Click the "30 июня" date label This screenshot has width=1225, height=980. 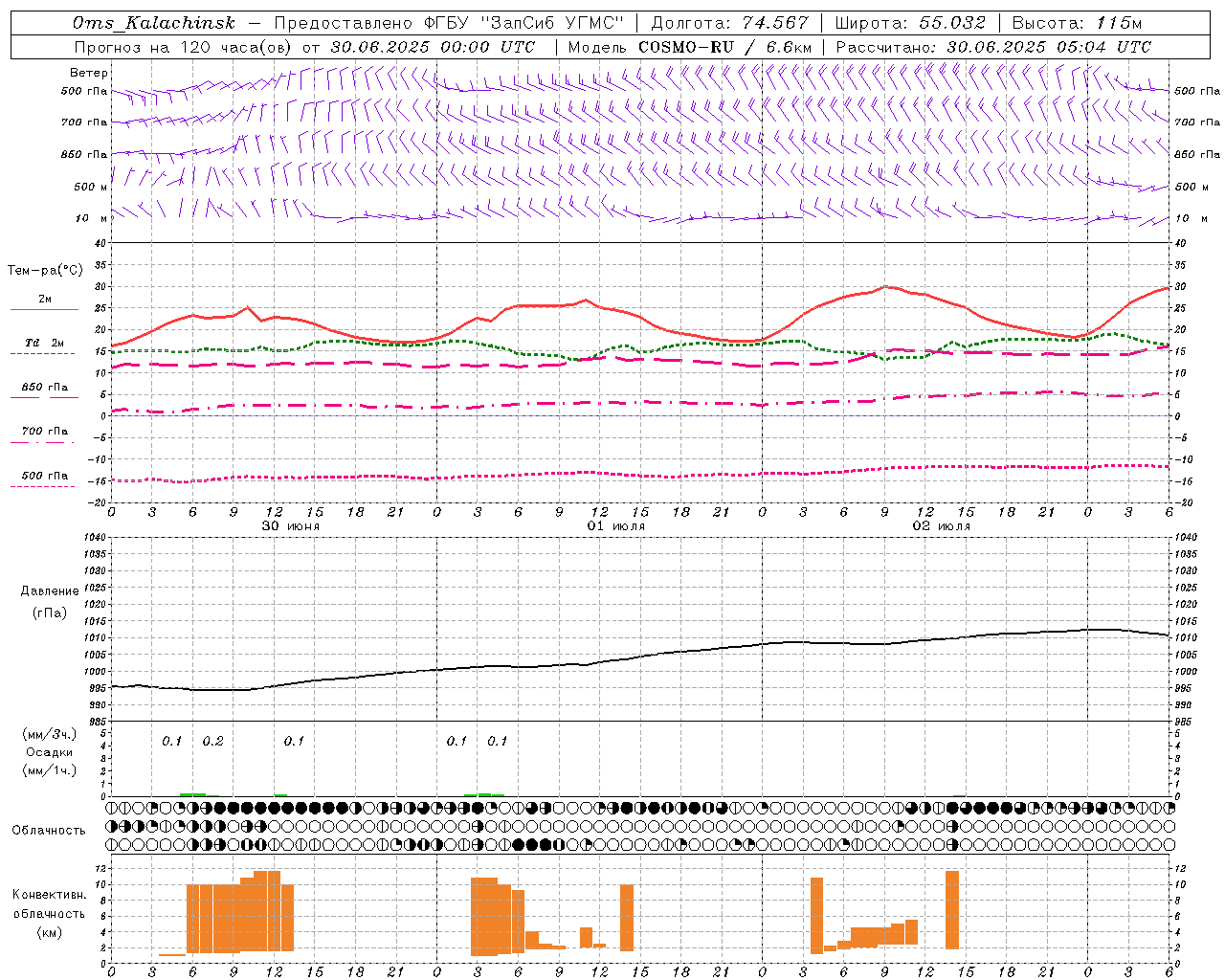coord(291,526)
